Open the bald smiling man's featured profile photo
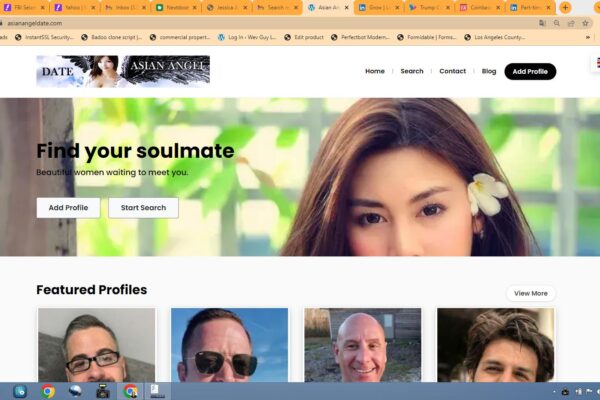 (362, 345)
